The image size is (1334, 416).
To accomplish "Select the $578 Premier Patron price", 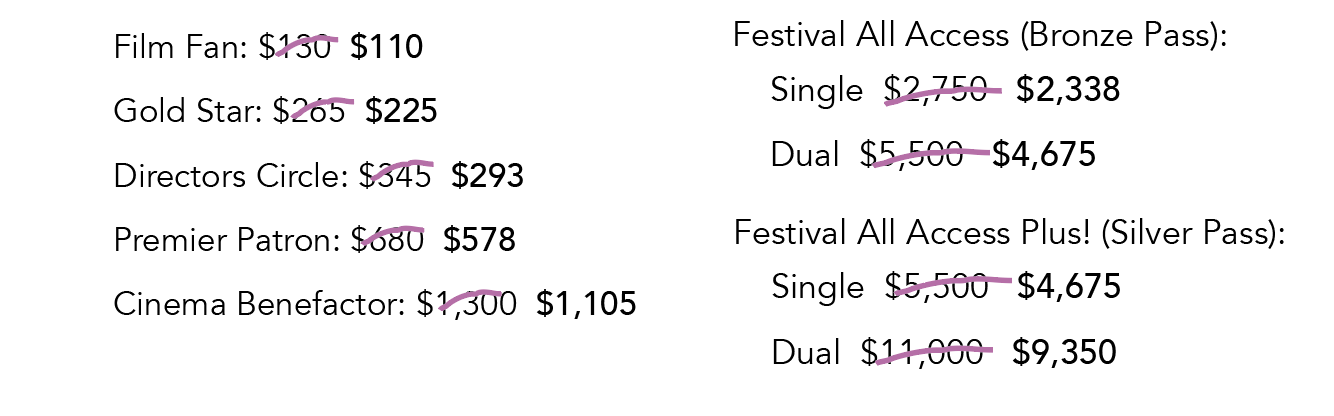I will (480, 241).
